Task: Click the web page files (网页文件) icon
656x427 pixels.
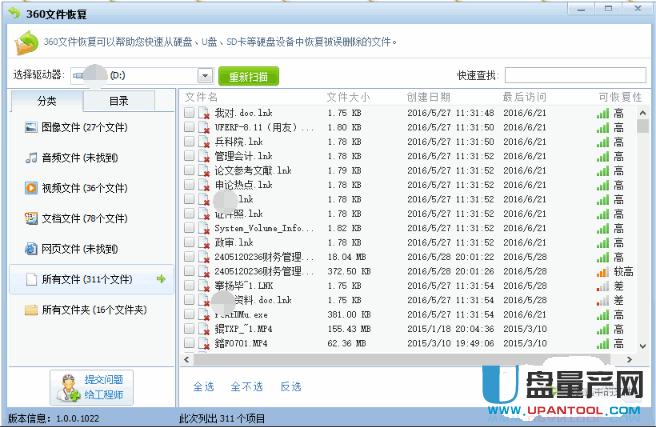Action: pos(31,248)
